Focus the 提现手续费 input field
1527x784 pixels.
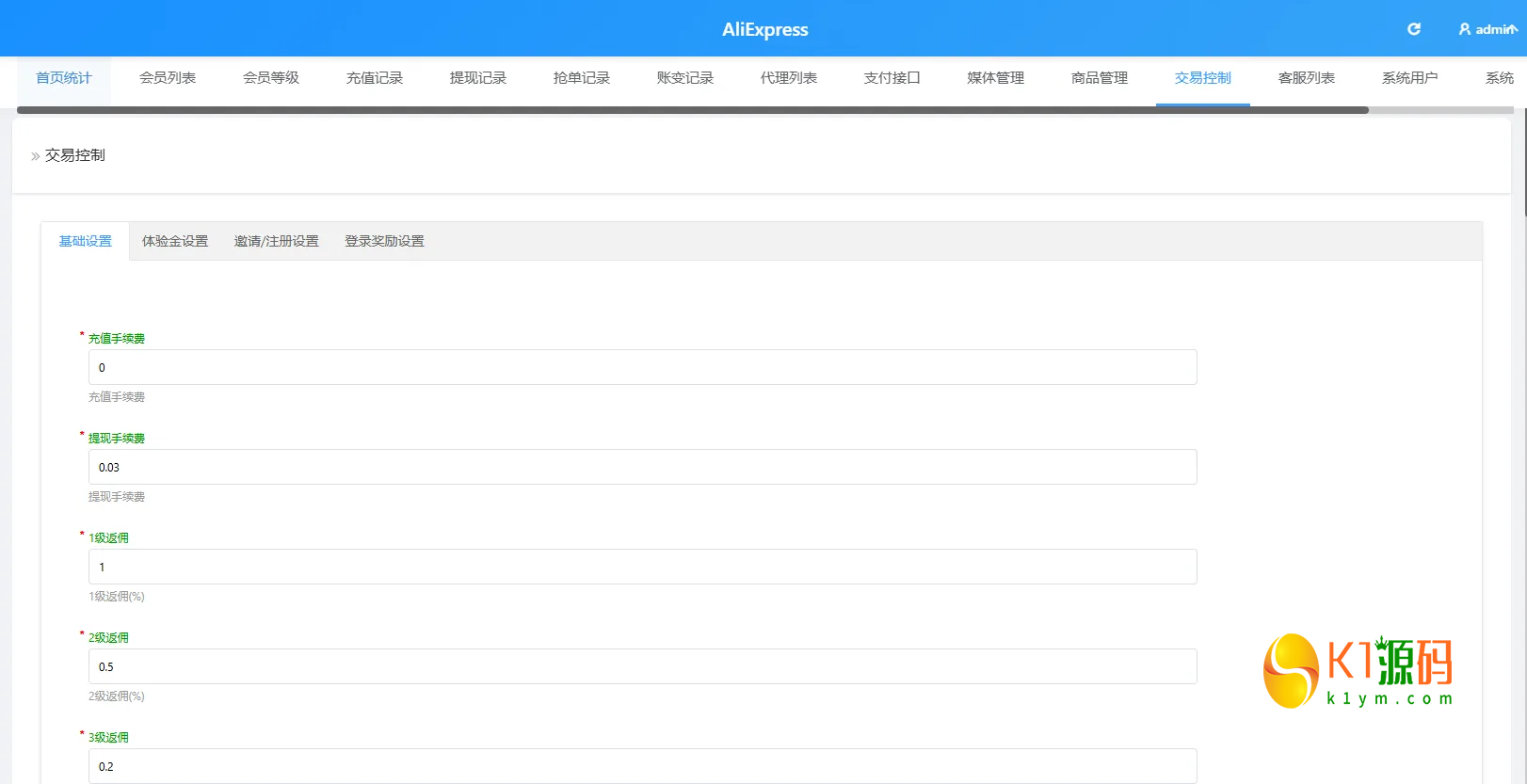pos(643,467)
